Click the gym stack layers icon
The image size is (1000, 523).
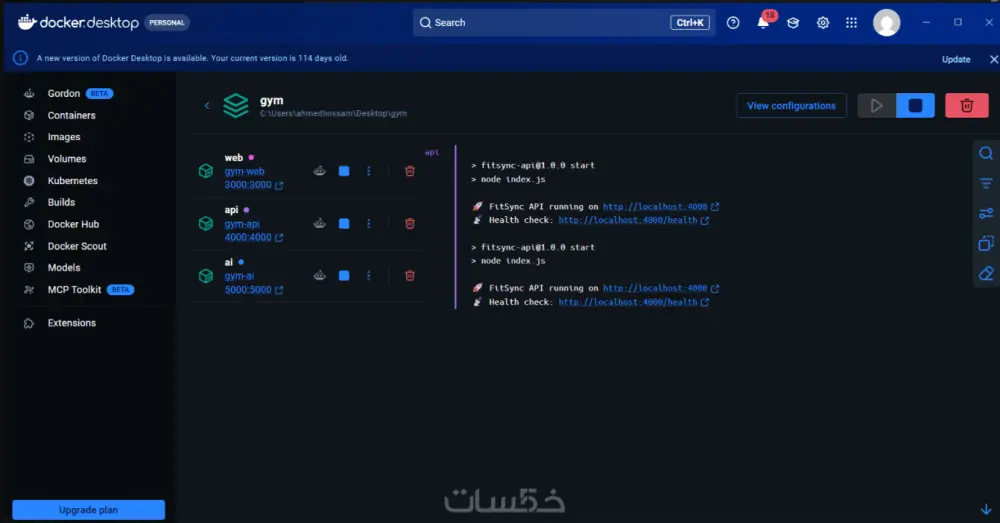click(235, 106)
